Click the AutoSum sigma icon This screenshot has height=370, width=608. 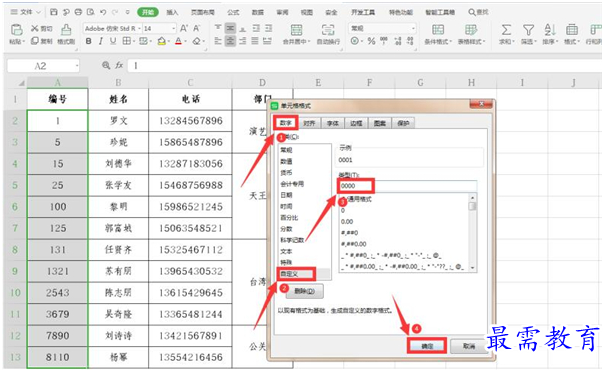point(506,30)
